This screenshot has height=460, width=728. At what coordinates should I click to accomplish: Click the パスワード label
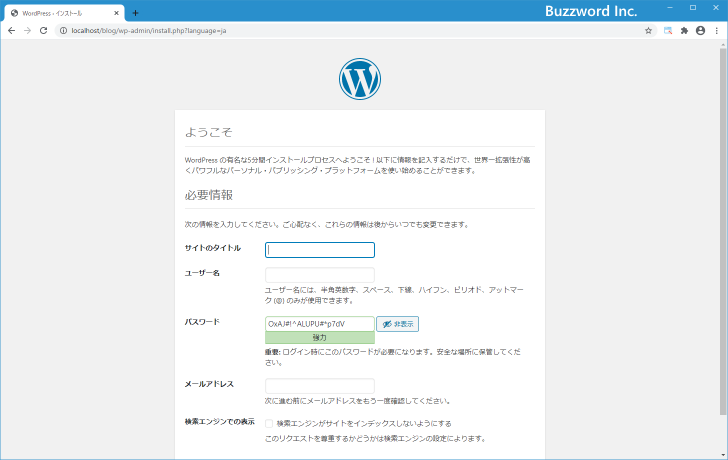(x=202, y=322)
